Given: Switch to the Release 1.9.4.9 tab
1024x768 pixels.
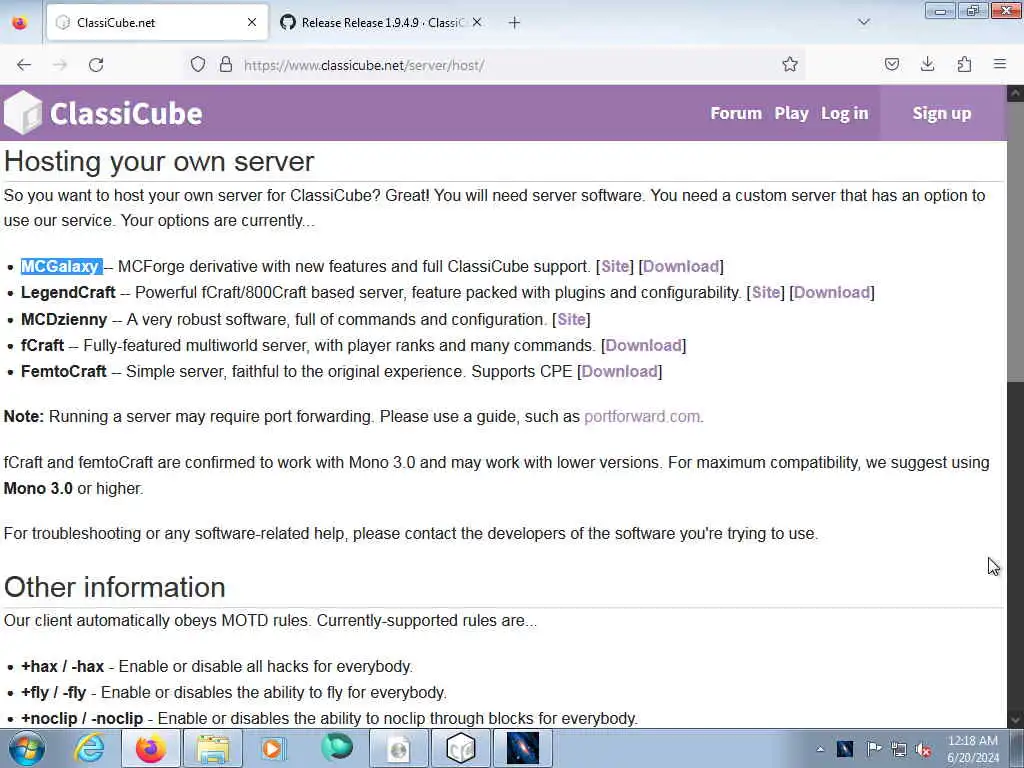Looking at the screenshot, I should coord(382,23).
